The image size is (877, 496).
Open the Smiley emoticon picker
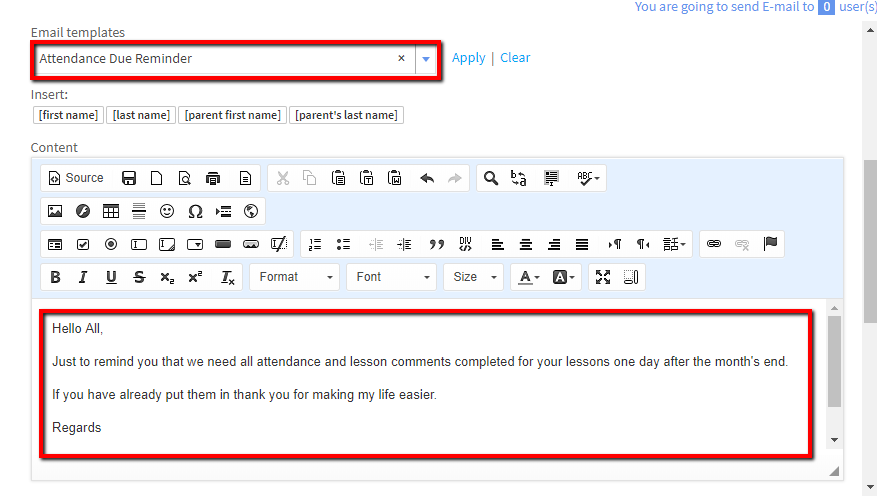167,211
